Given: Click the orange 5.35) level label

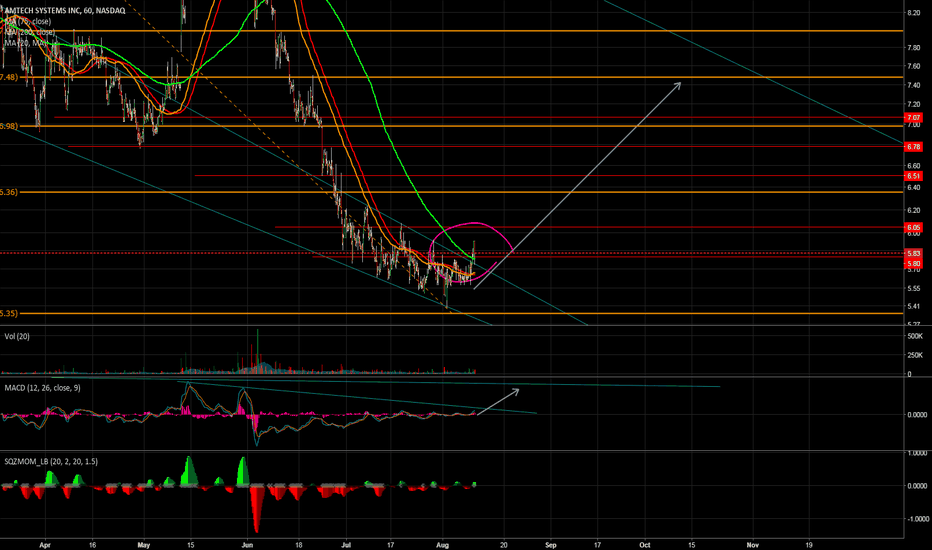Looking at the screenshot, I should click(9, 313).
